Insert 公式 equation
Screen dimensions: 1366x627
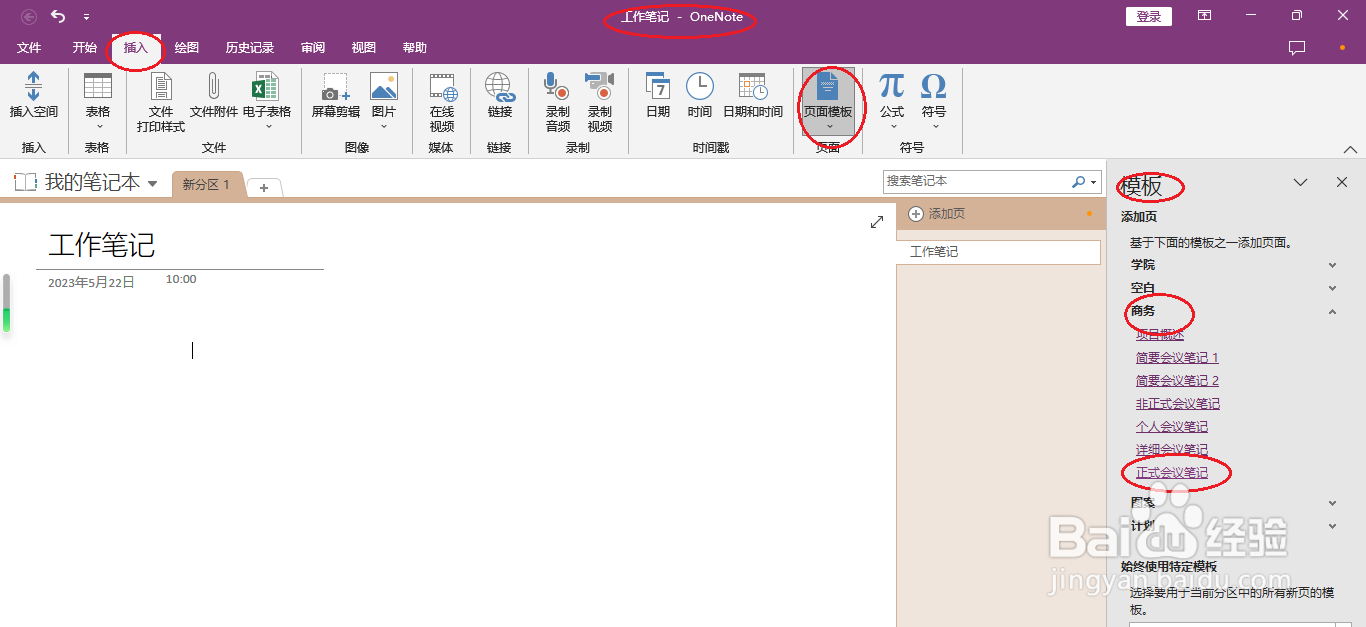[893, 102]
